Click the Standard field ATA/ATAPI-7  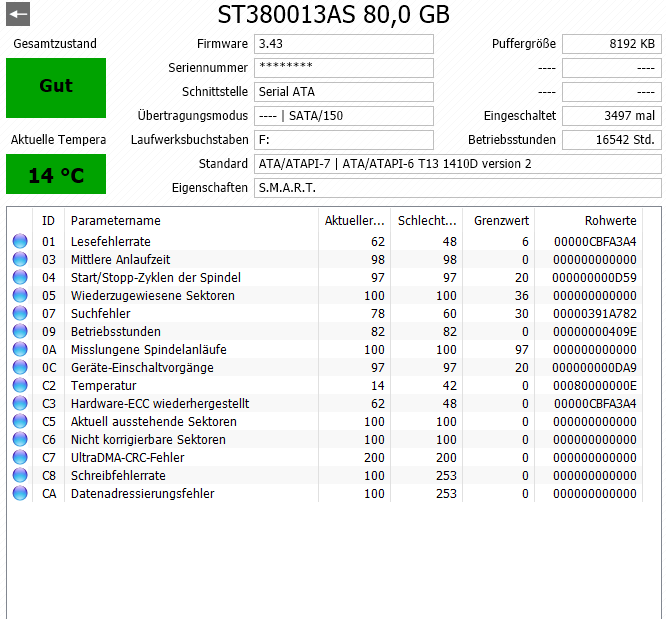tap(457, 164)
